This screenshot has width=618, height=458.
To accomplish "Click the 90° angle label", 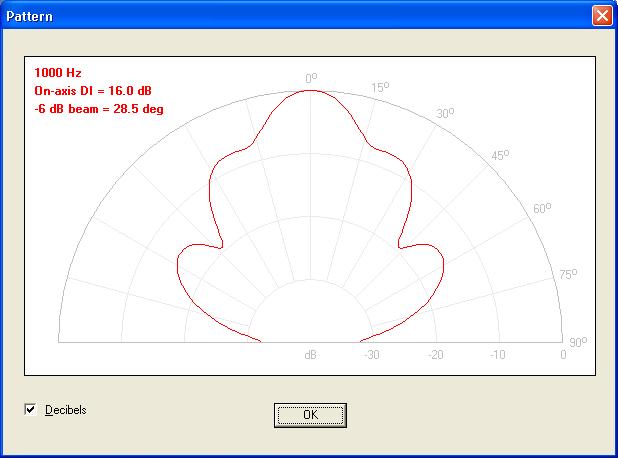I will 578,342.
